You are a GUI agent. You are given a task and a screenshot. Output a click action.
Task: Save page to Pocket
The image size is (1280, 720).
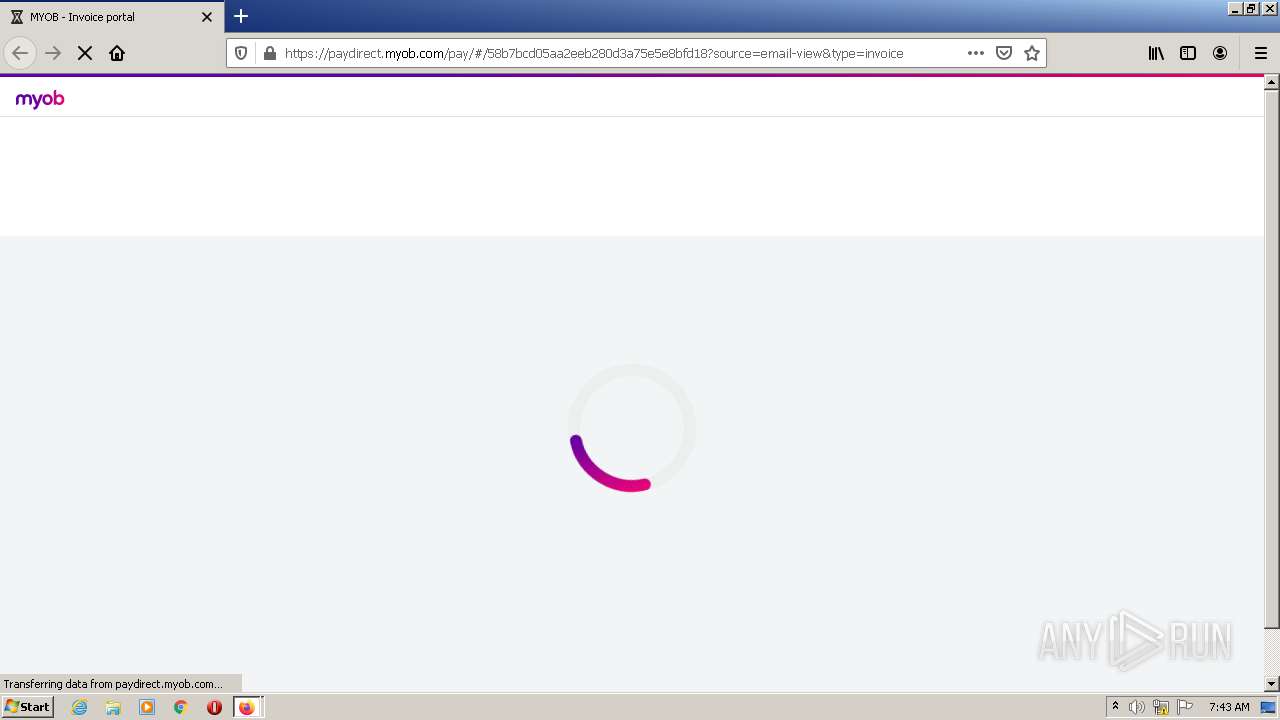pos(1004,53)
